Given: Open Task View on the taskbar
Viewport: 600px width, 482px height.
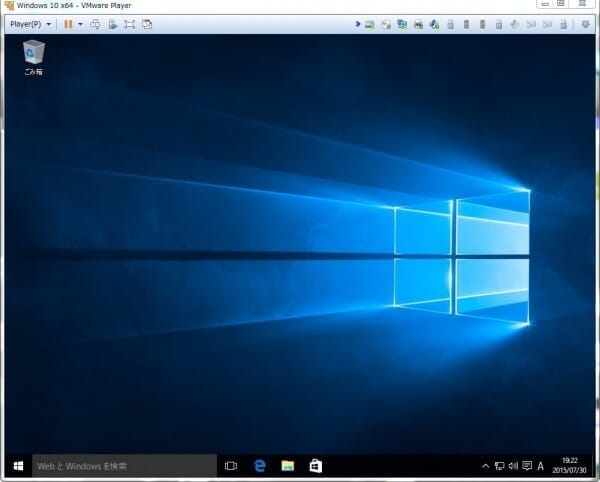Looking at the screenshot, I should pyautogui.click(x=231, y=466).
